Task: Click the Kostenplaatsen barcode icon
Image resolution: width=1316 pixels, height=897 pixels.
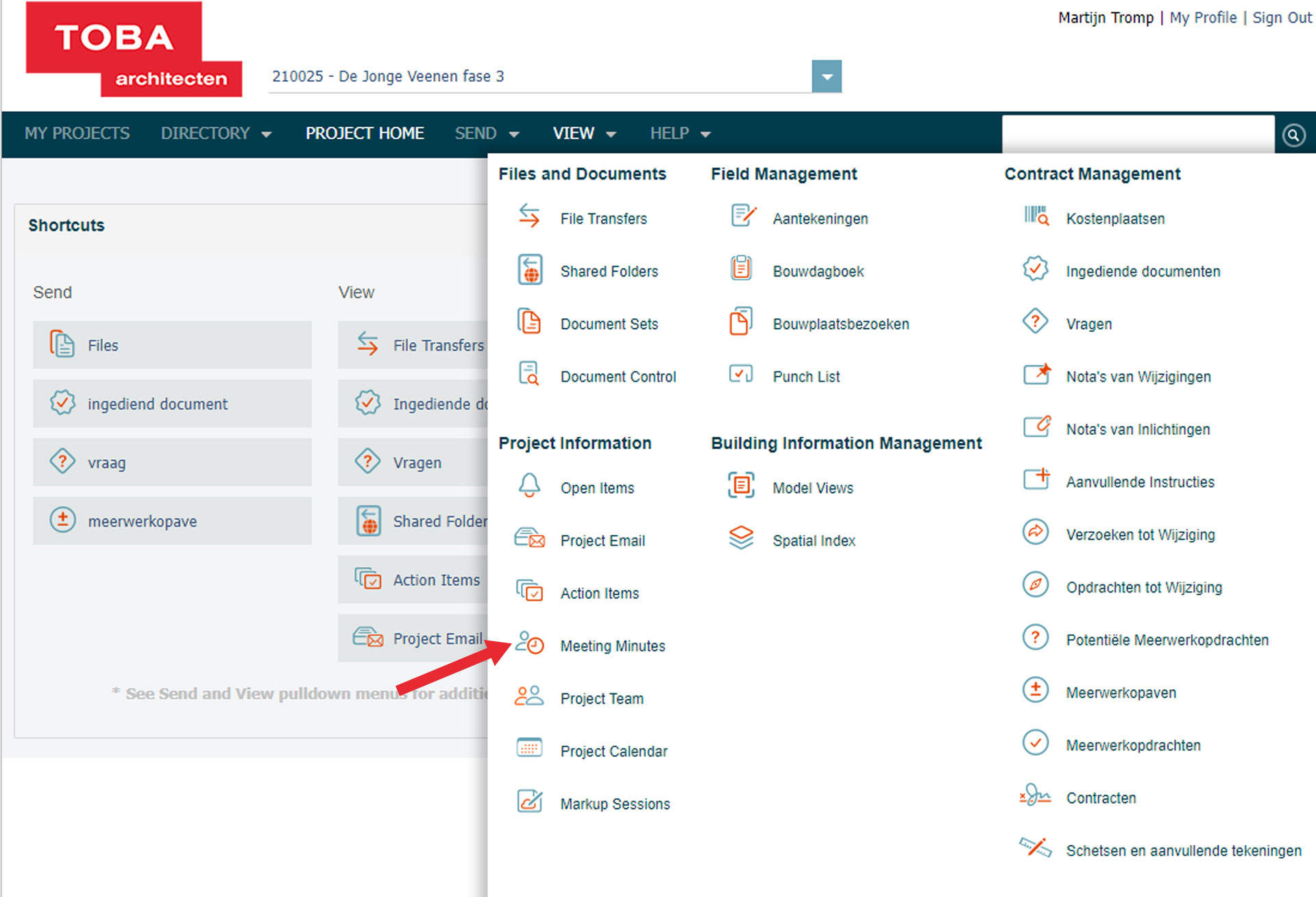Action: click(x=1036, y=217)
